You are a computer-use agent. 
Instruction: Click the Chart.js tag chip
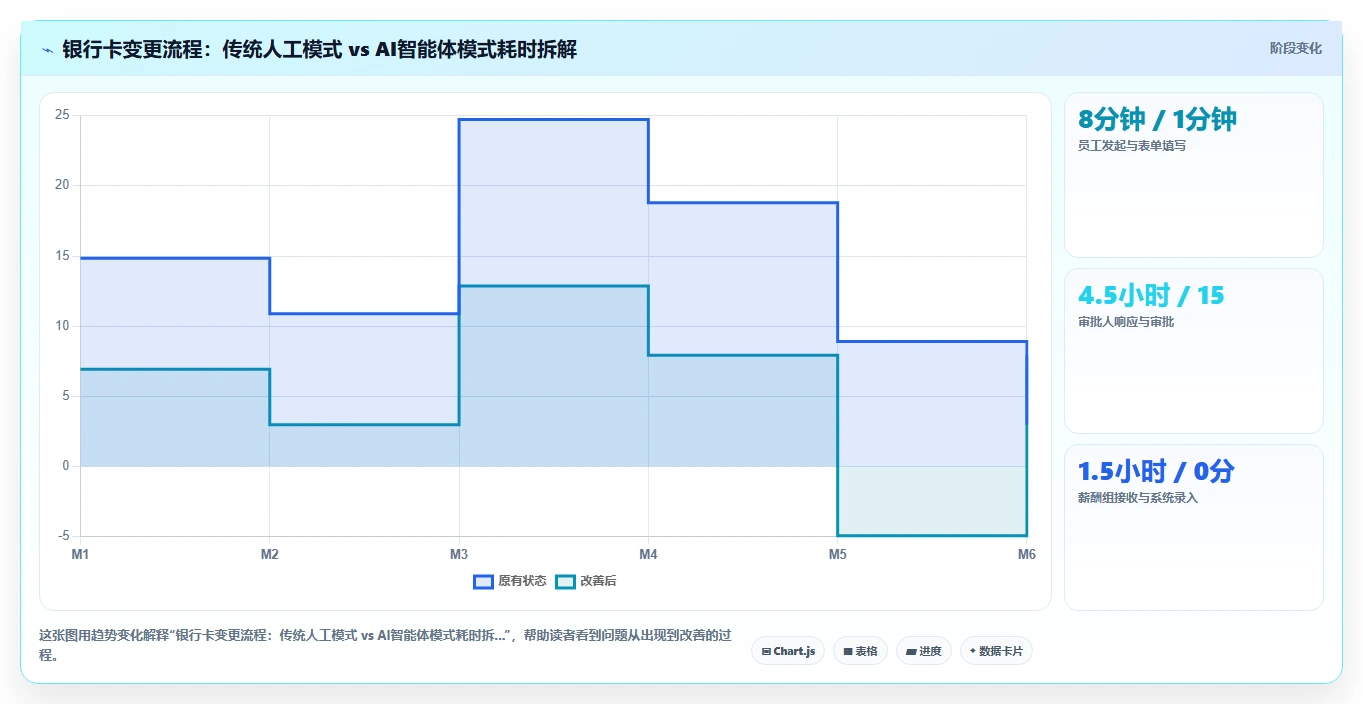click(x=788, y=651)
